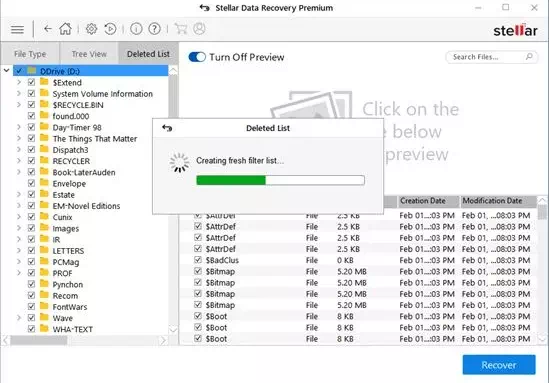
Task: Collapse the DDrive (D:) tree node
Action: 6,71
